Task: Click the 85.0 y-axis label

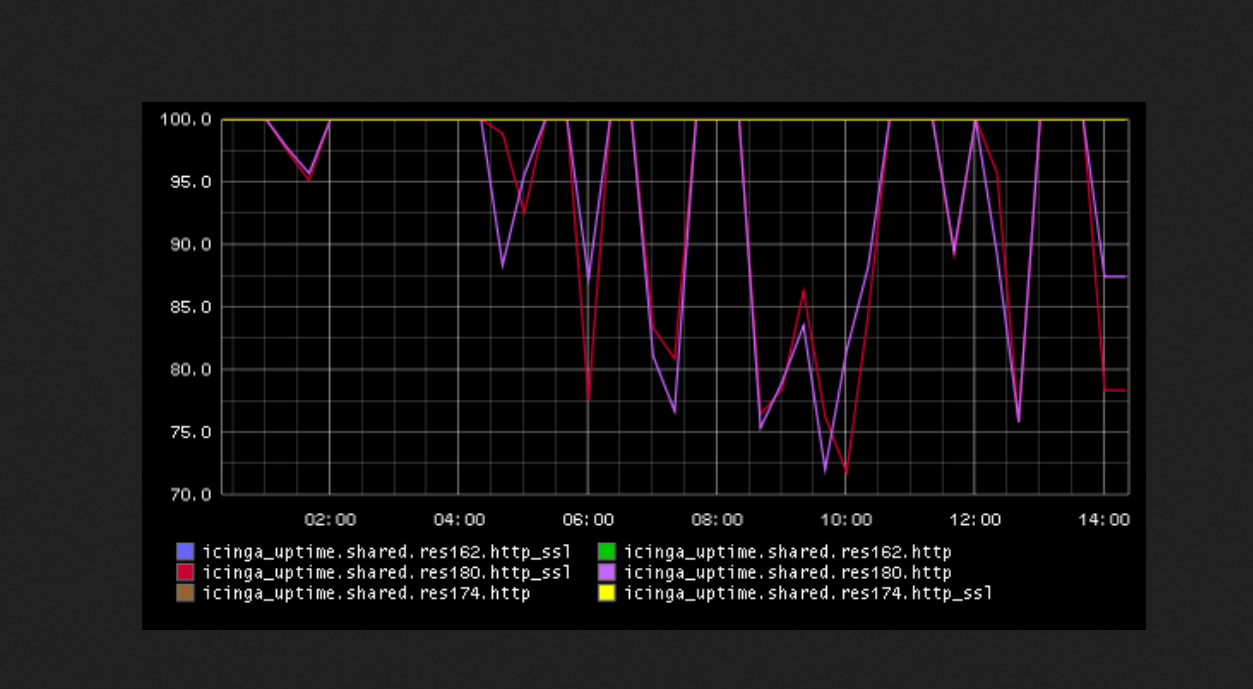Action: tap(189, 307)
